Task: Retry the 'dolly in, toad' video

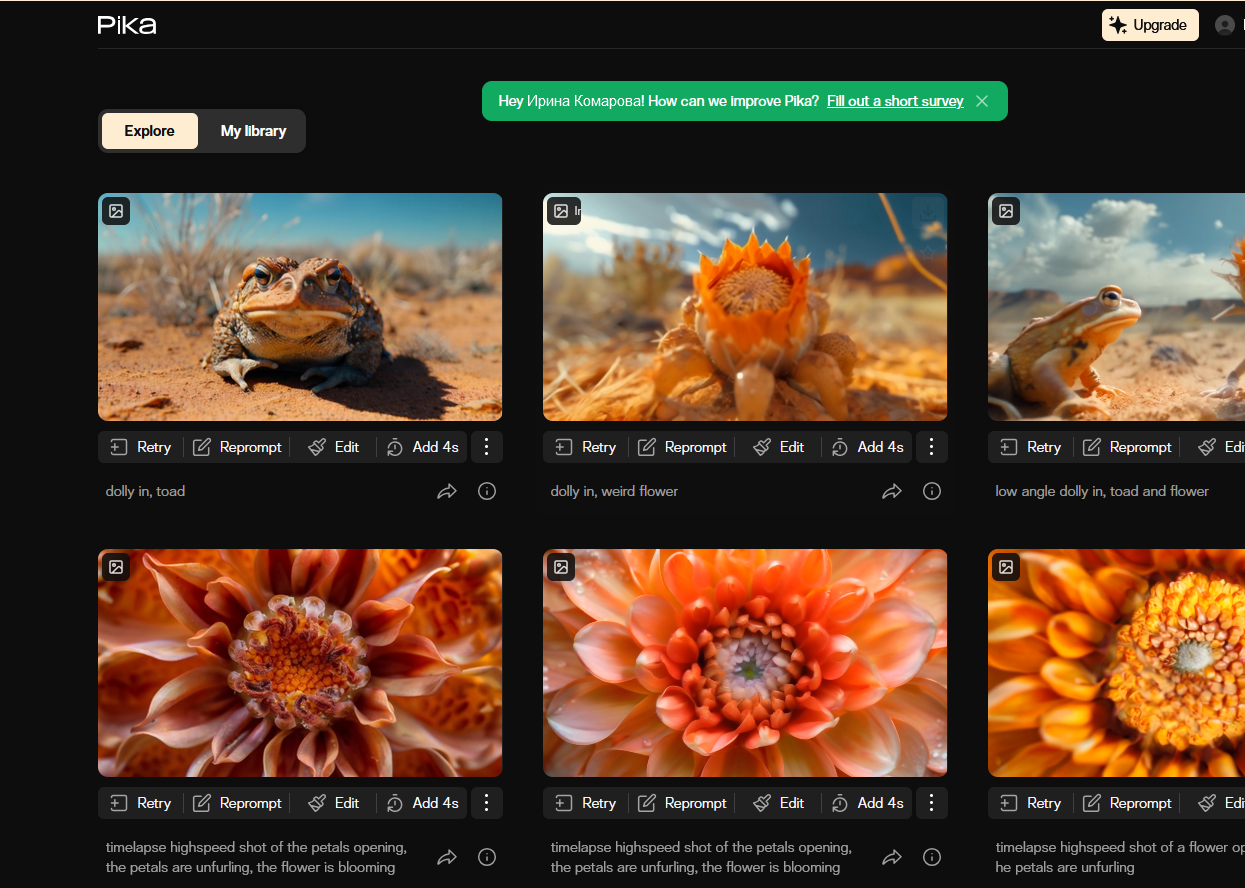Action: (141, 447)
